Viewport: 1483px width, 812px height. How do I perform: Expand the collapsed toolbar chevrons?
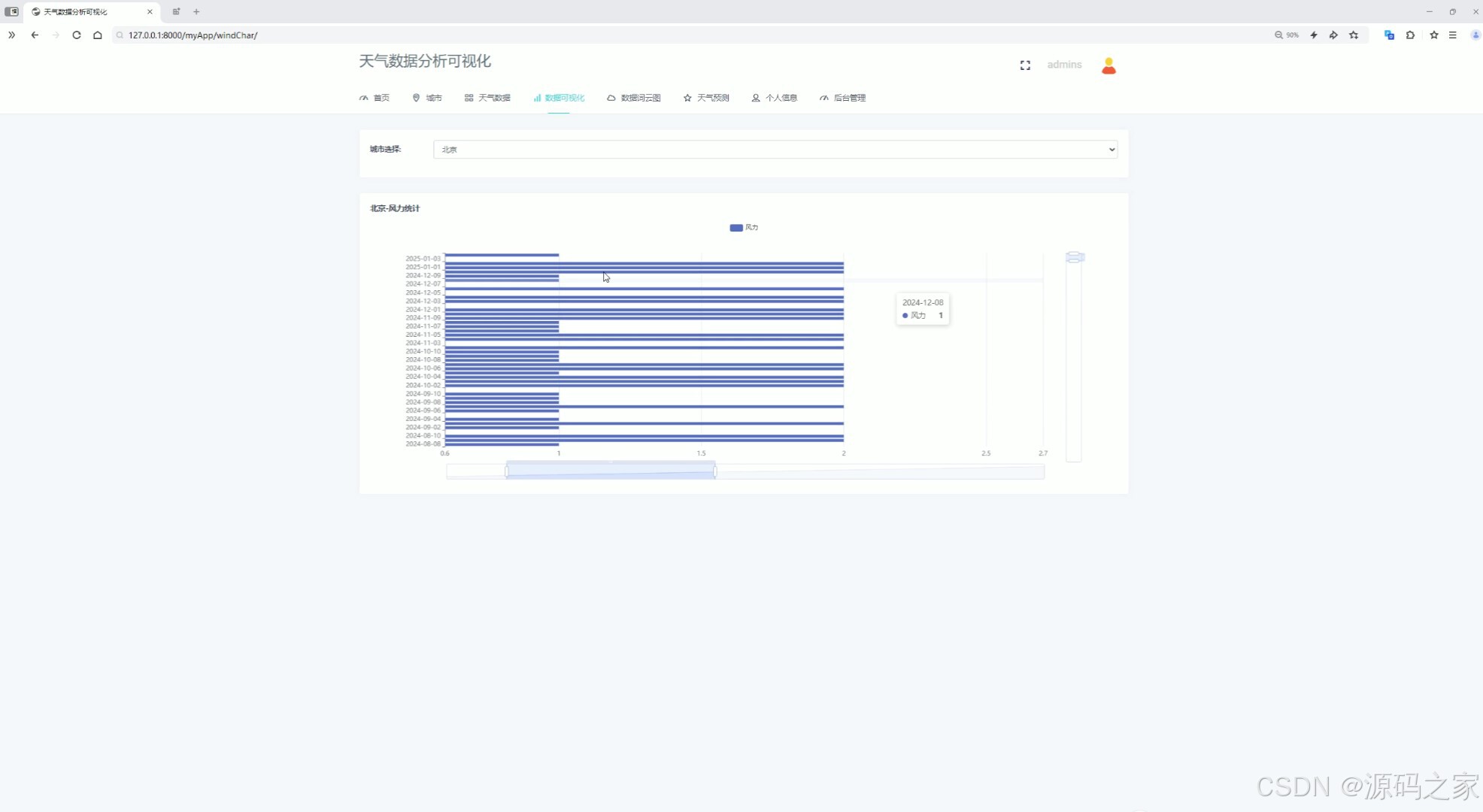tap(11, 35)
